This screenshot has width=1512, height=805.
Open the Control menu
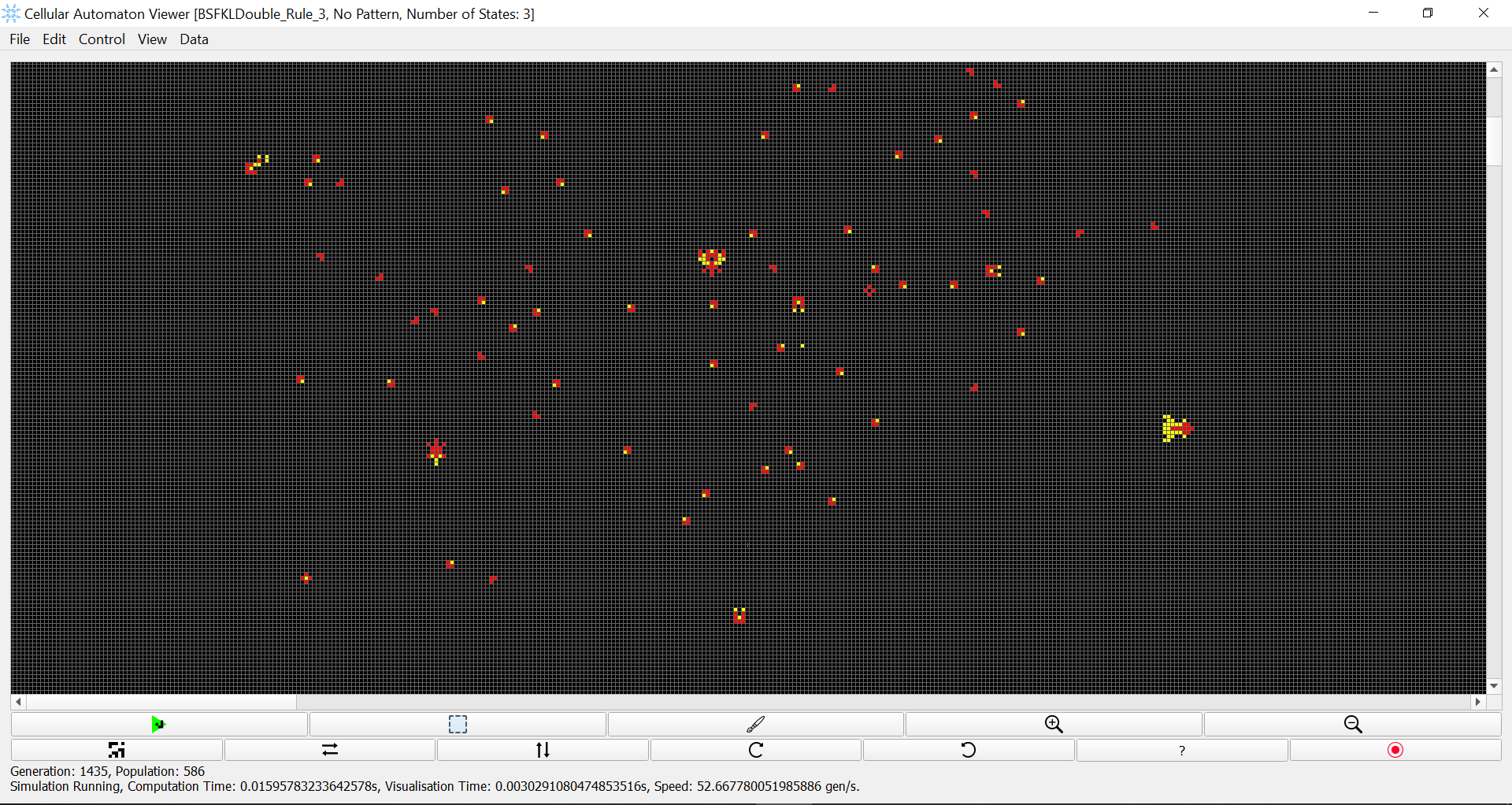[102, 39]
